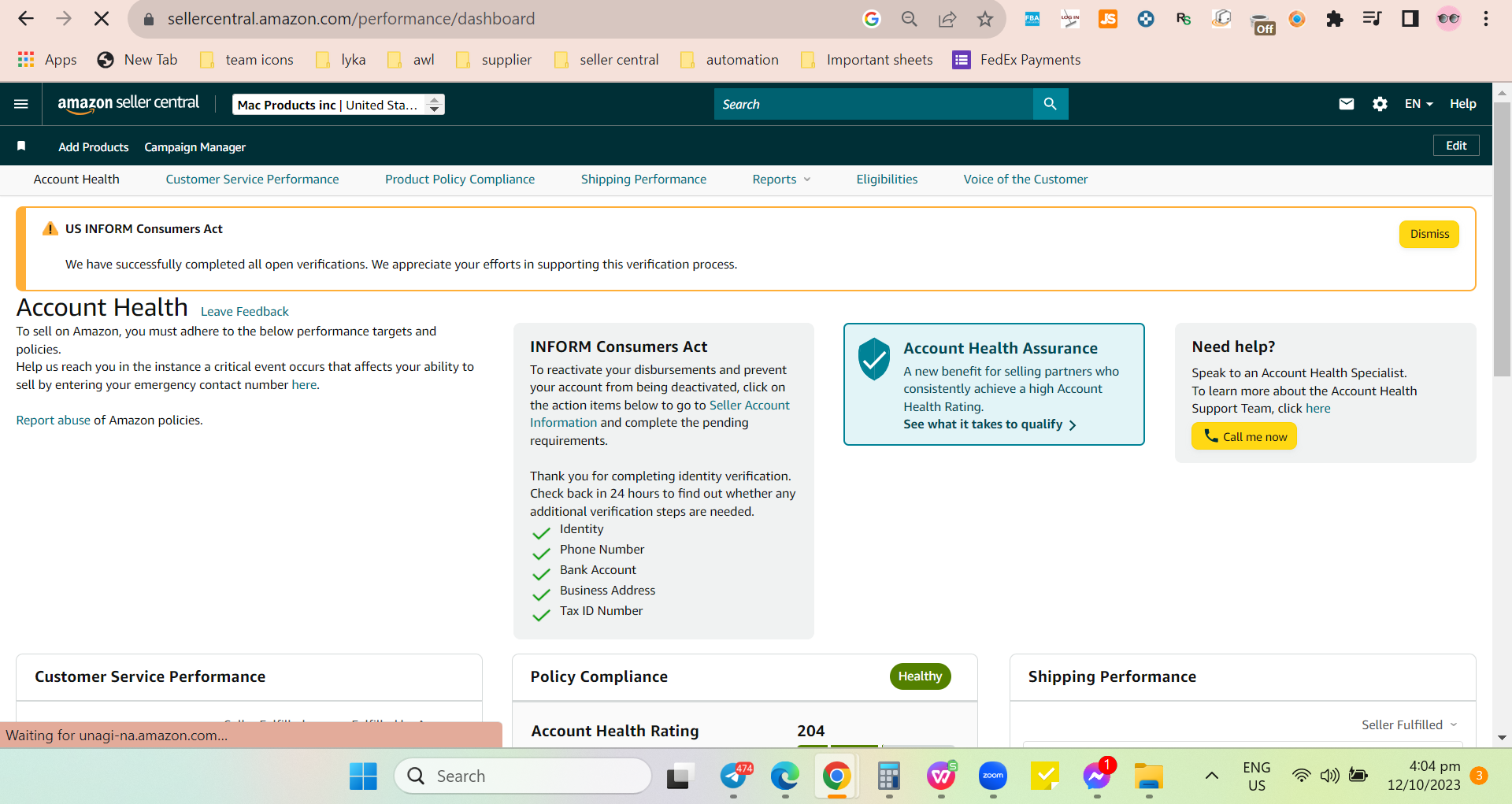This screenshot has width=1512, height=804.
Task: Click the search magnifier button
Action: 1050,104
